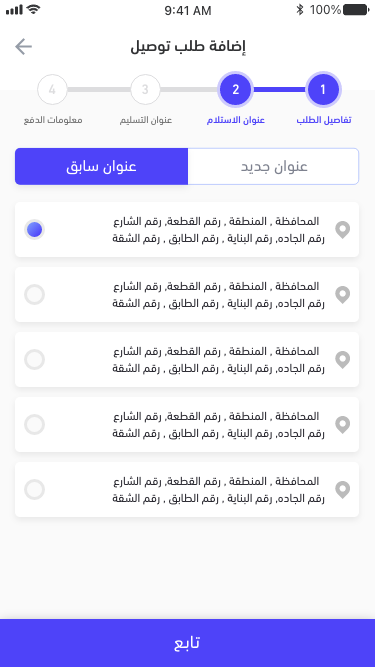Switch to the عنوان سابق tab

101,166
